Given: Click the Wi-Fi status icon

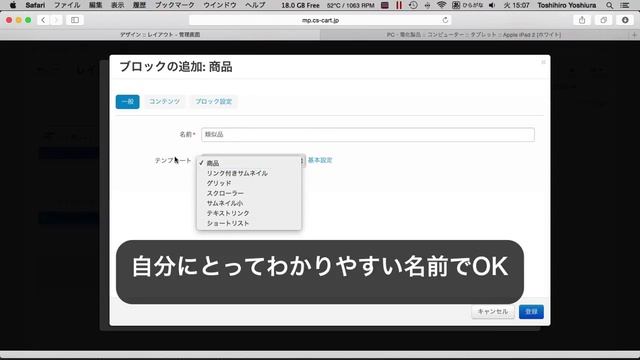Looking at the screenshot, I should pyautogui.click(x=441, y=5).
